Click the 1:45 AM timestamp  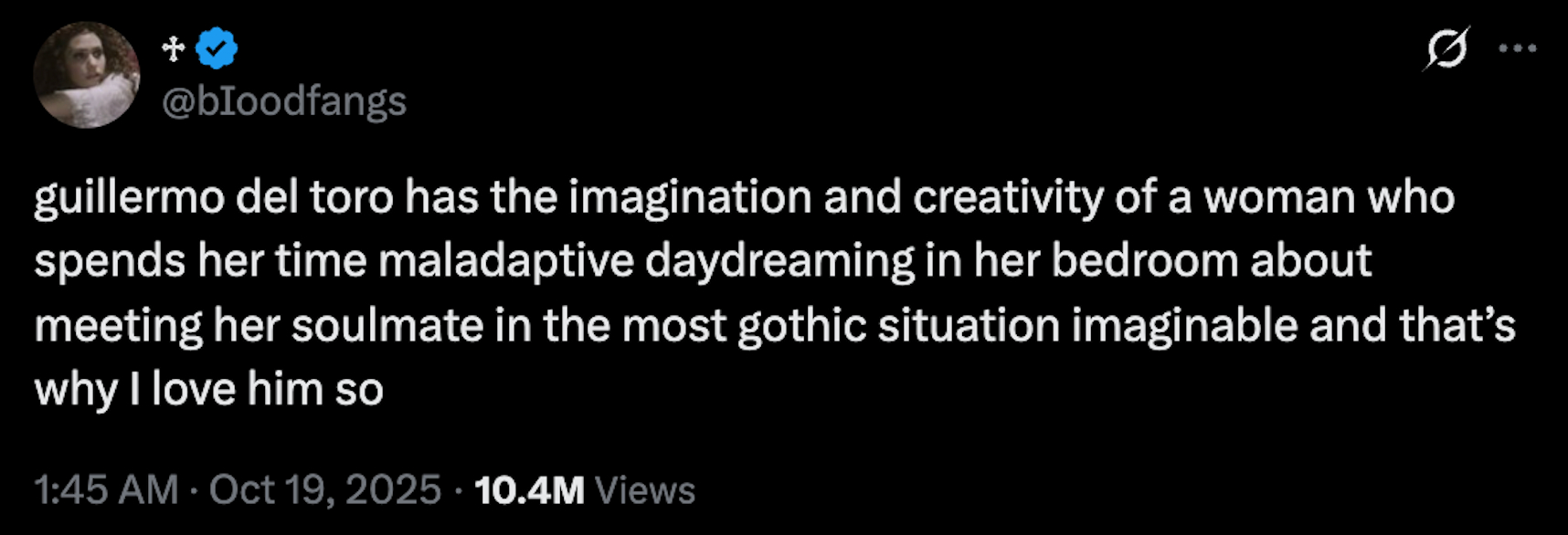pos(105,490)
